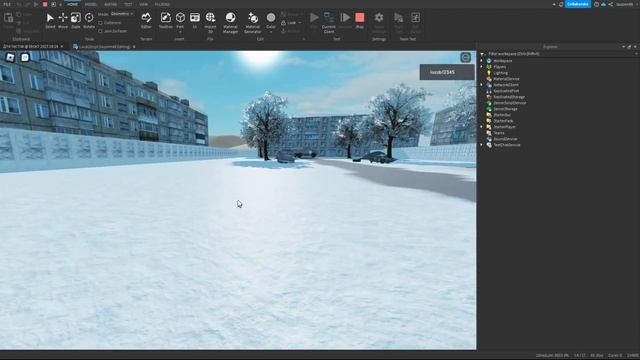Switch to the VIEW ribbon tab
Screen dimensions: 640x360
[x=143, y=4]
